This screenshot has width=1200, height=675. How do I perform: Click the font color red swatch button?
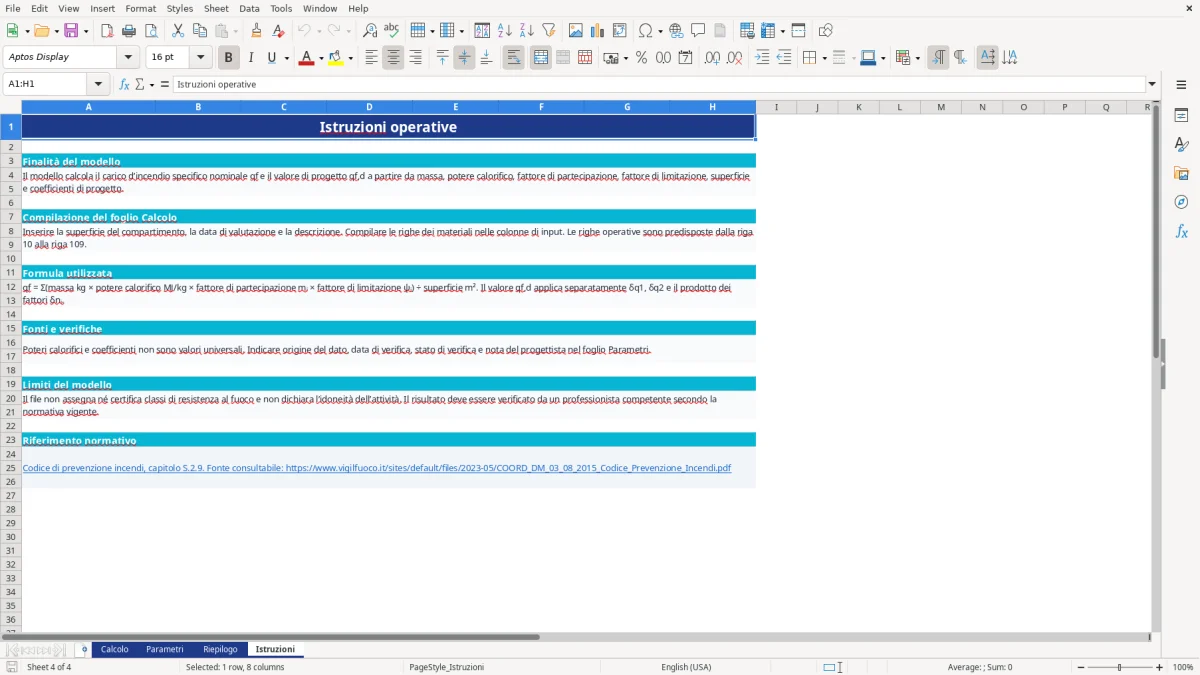(x=305, y=58)
